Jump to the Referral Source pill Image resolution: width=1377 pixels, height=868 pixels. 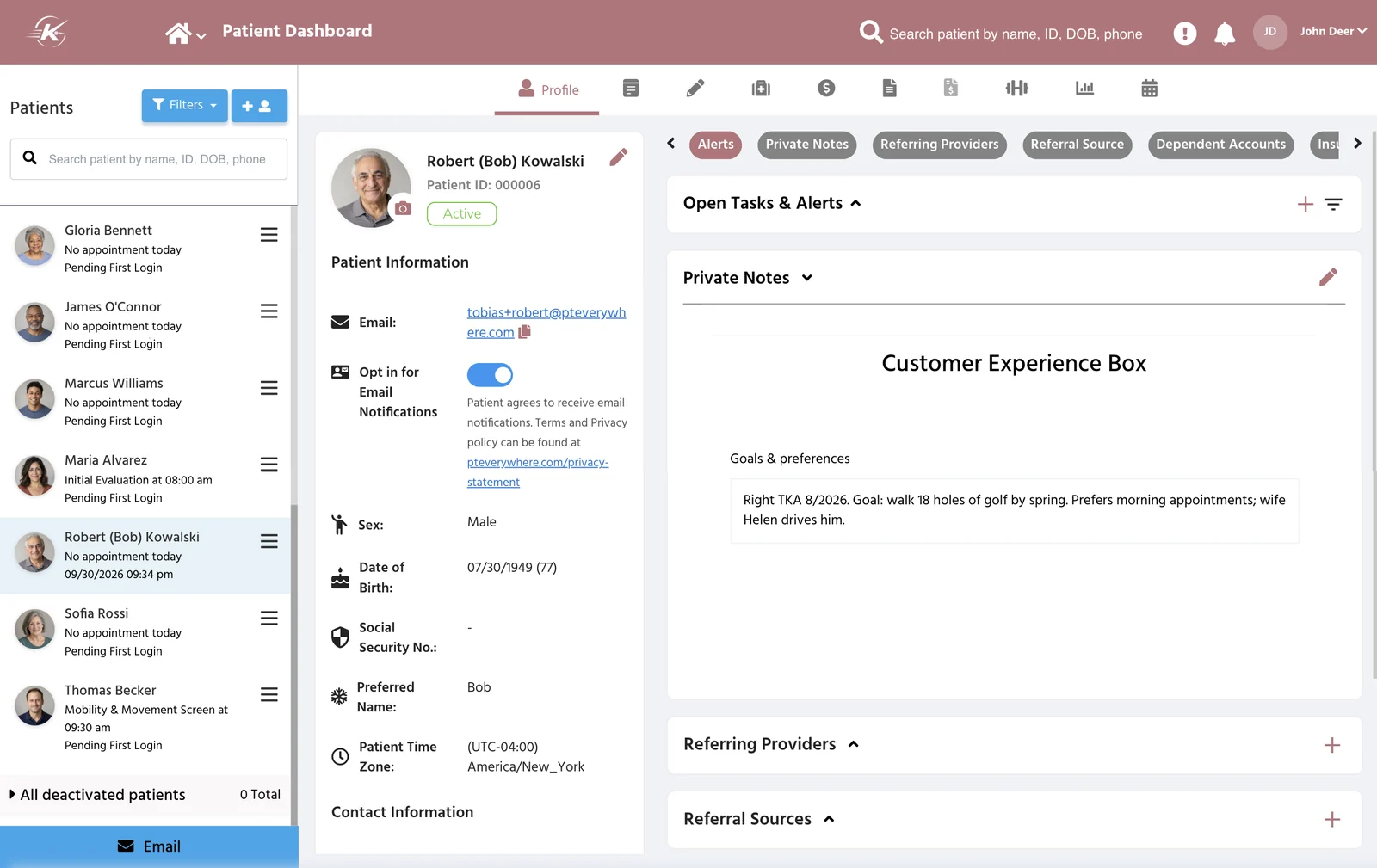click(x=1078, y=145)
